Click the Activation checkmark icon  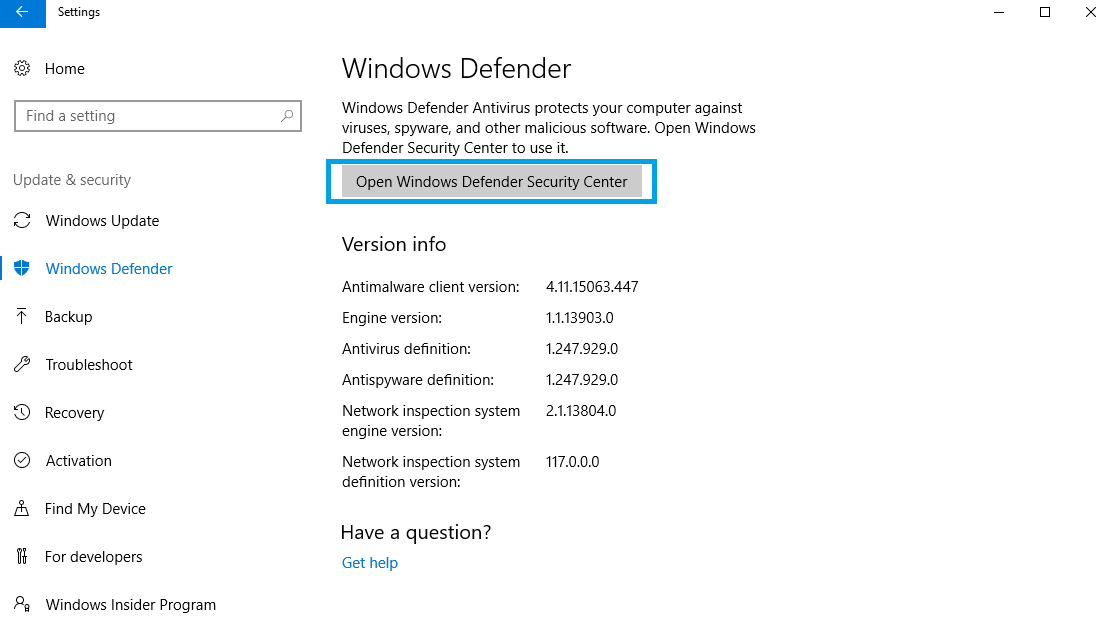tap(22, 460)
